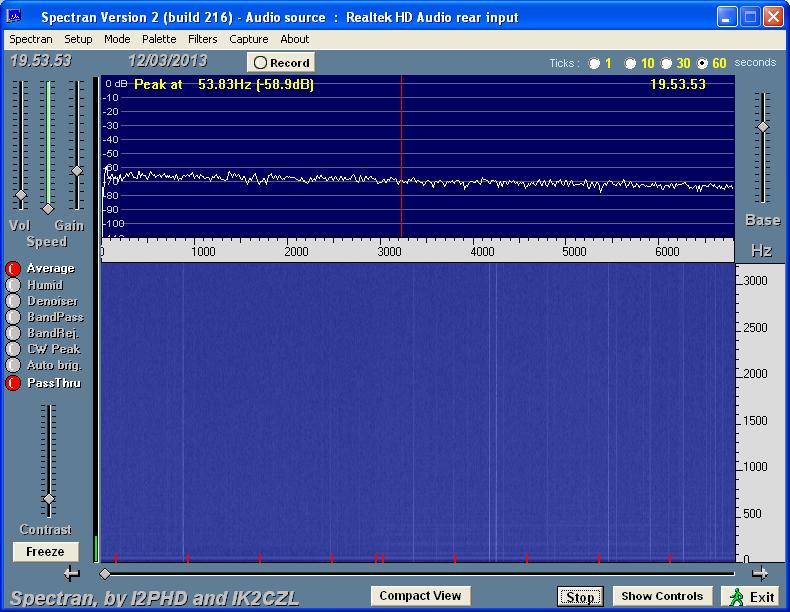Click the red cursor line in spectrum

tap(401, 156)
